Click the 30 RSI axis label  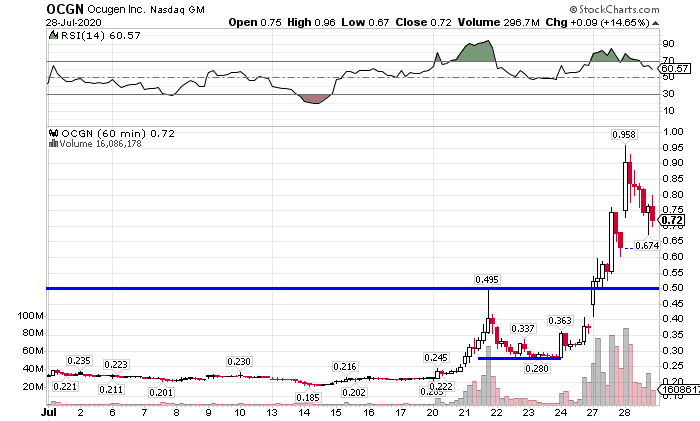tap(668, 94)
